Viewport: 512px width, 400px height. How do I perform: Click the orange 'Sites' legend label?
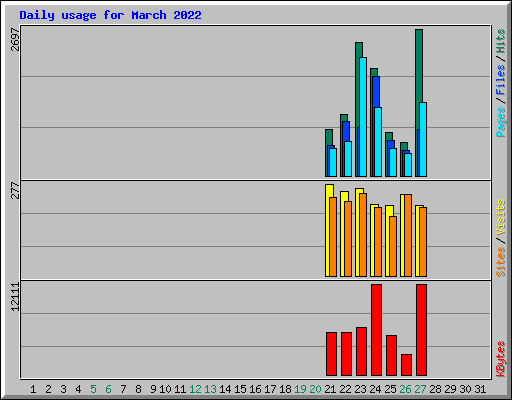[501, 262]
